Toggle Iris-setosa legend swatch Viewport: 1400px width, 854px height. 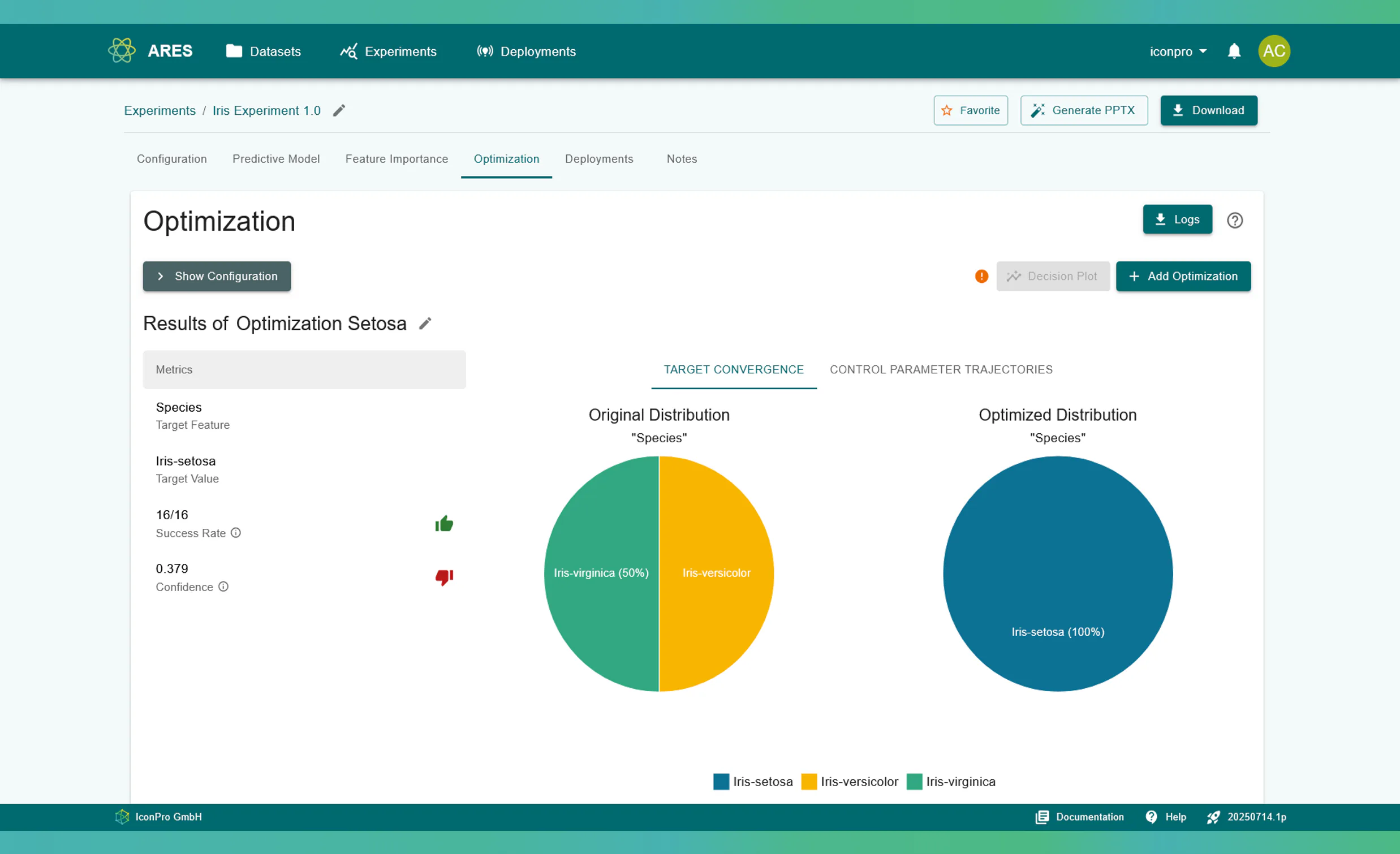[x=721, y=781]
